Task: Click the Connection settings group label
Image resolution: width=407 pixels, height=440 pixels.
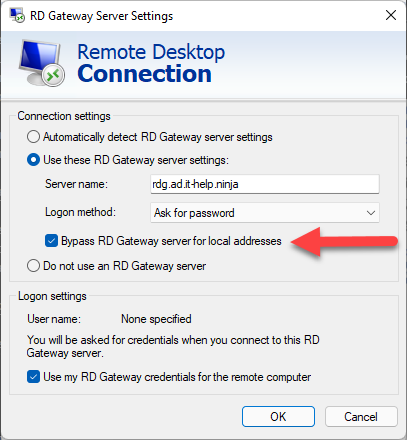Action: pos(64,116)
